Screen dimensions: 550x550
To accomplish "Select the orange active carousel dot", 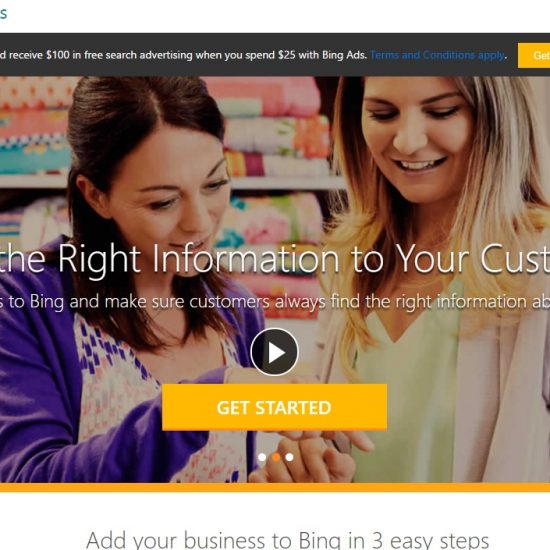I will pos(276,457).
